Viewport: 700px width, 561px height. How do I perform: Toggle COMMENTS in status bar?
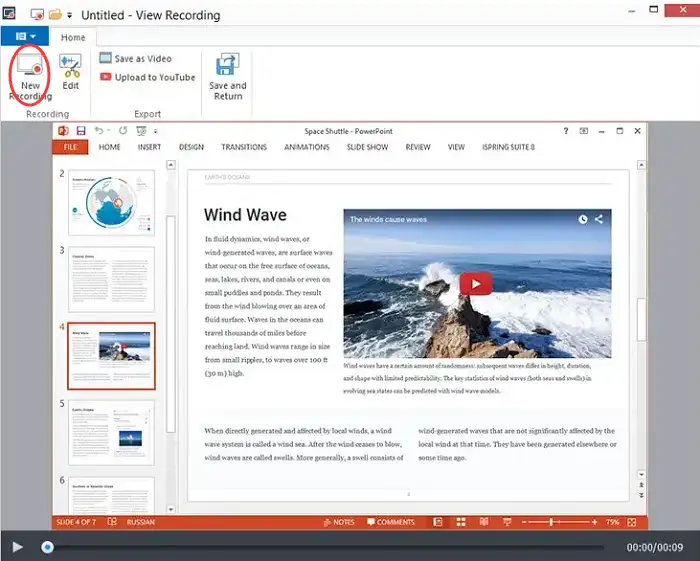(x=391, y=522)
